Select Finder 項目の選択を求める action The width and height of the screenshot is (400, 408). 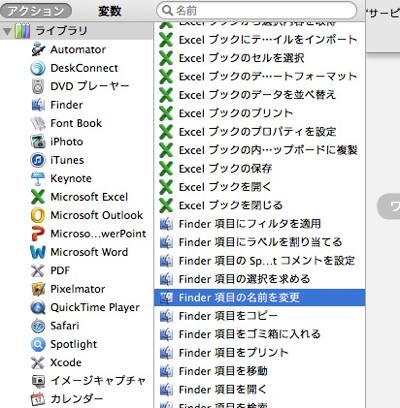tap(260, 279)
